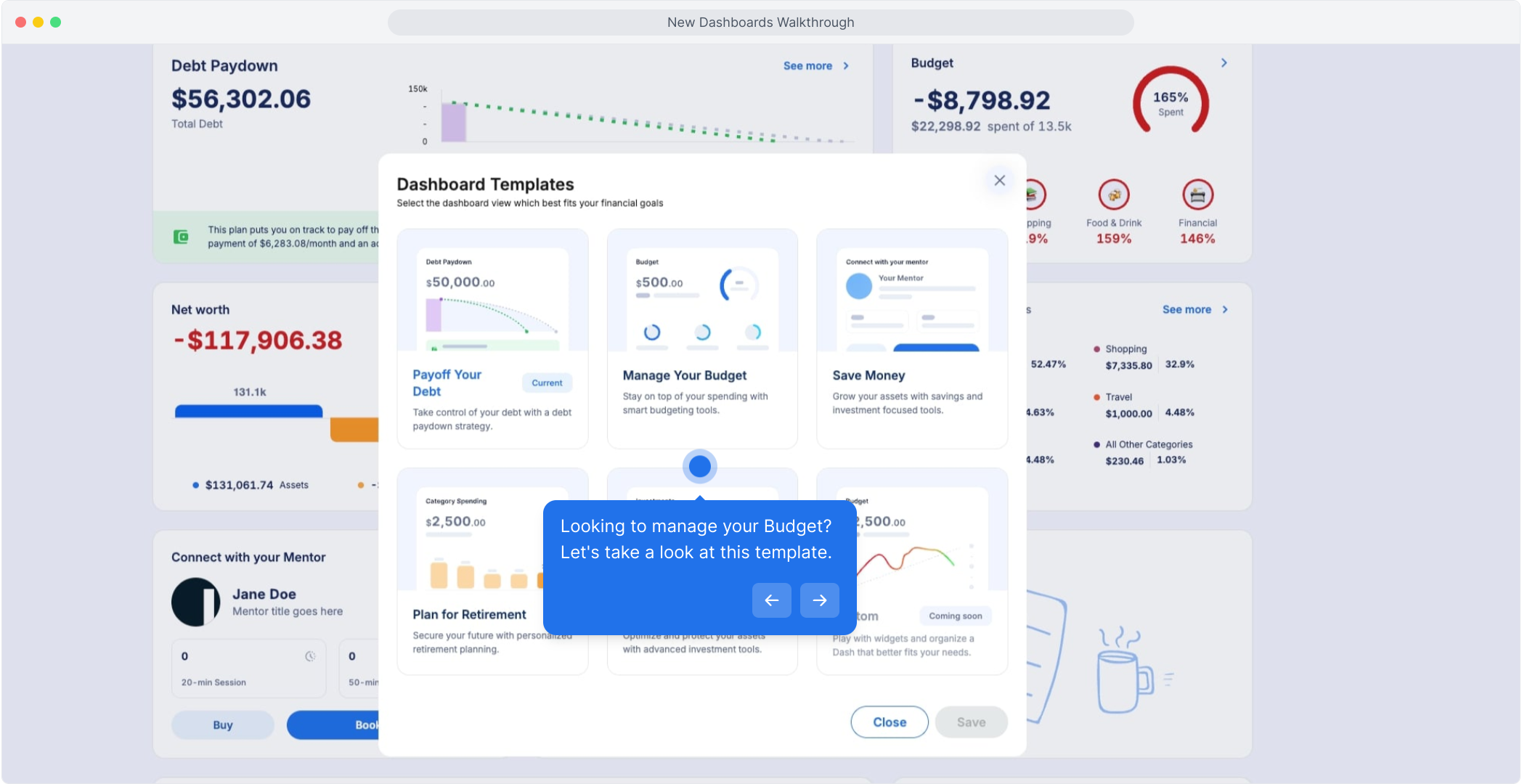Viewport: 1522px width, 784px height.
Task: Click the Save button in dialog
Action: [971, 722]
